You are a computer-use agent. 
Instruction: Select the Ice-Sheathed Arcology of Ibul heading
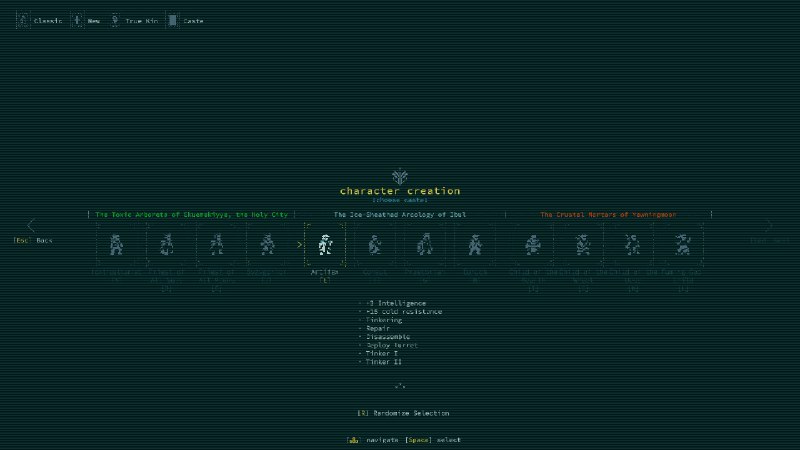400,214
